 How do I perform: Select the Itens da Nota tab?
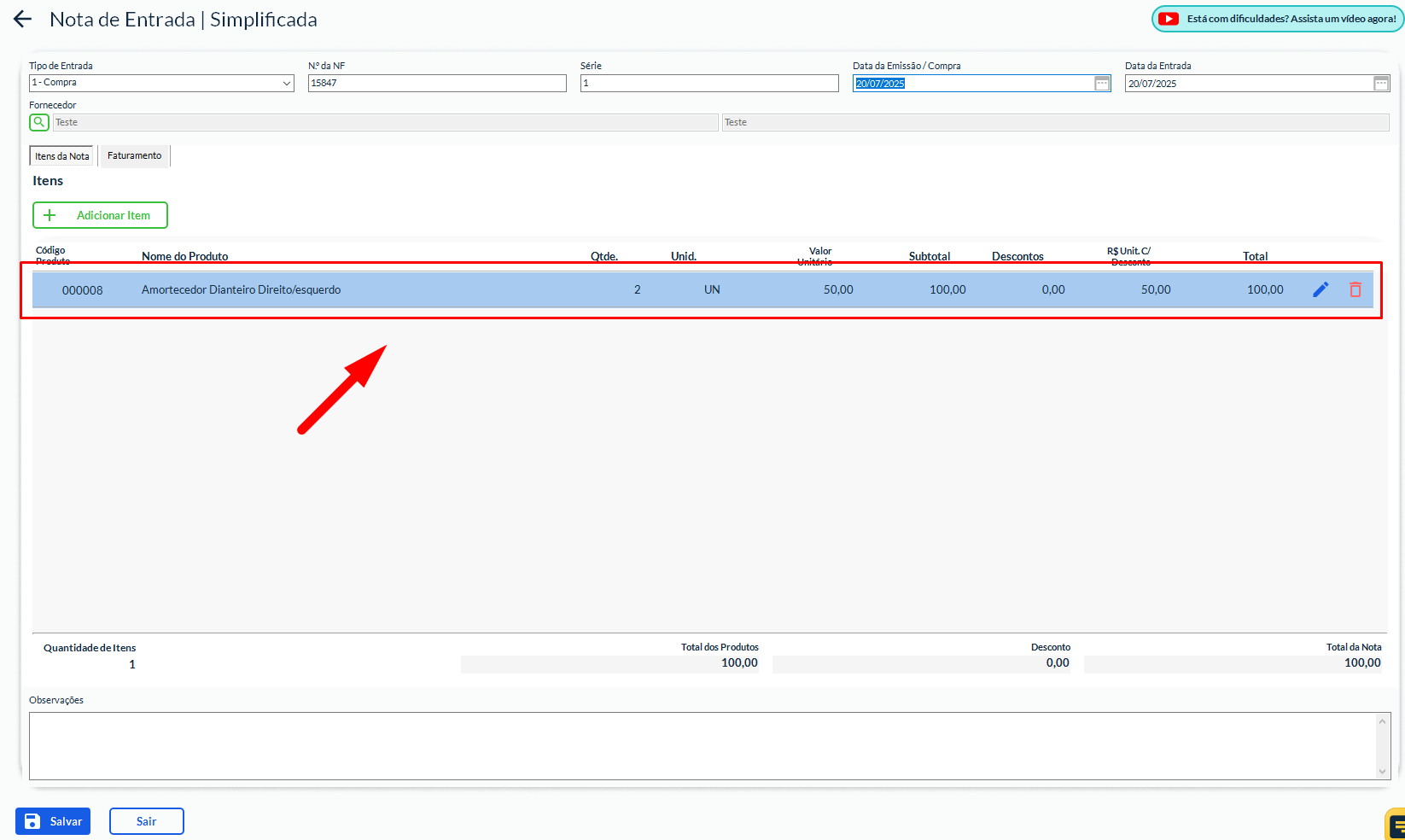pos(61,156)
